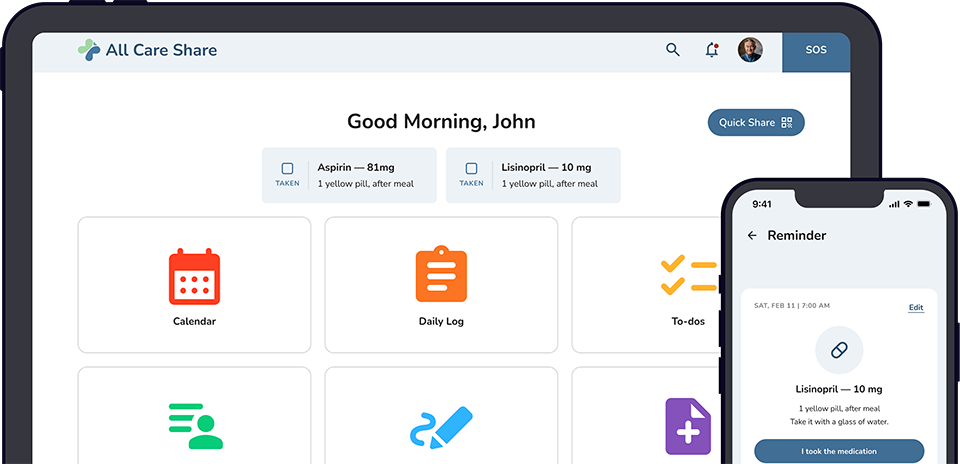Click the Daily Log label
Screen dimensions: 960x464
coord(441,321)
